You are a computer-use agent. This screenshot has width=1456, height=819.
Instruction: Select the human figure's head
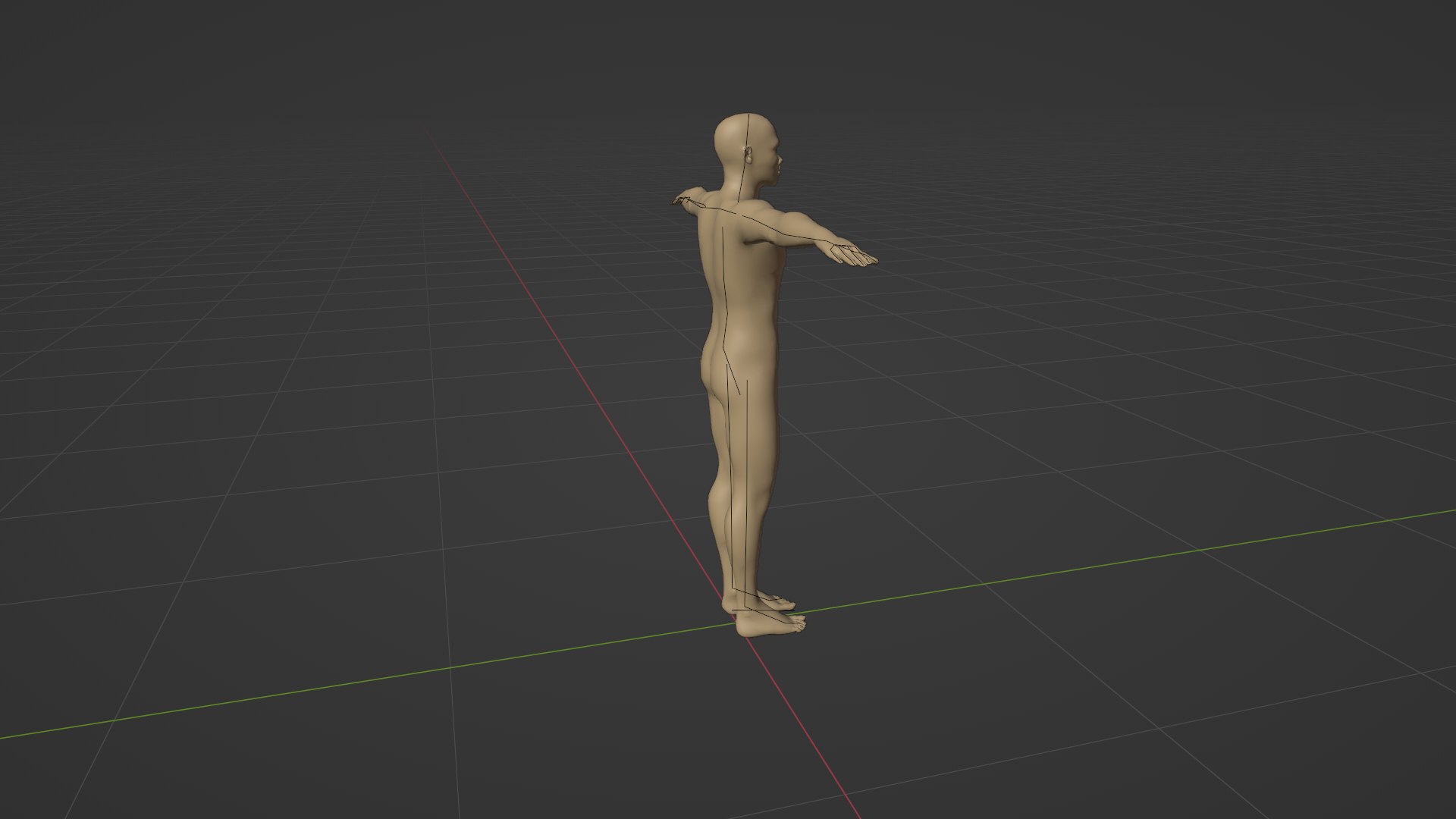click(x=746, y=149)
